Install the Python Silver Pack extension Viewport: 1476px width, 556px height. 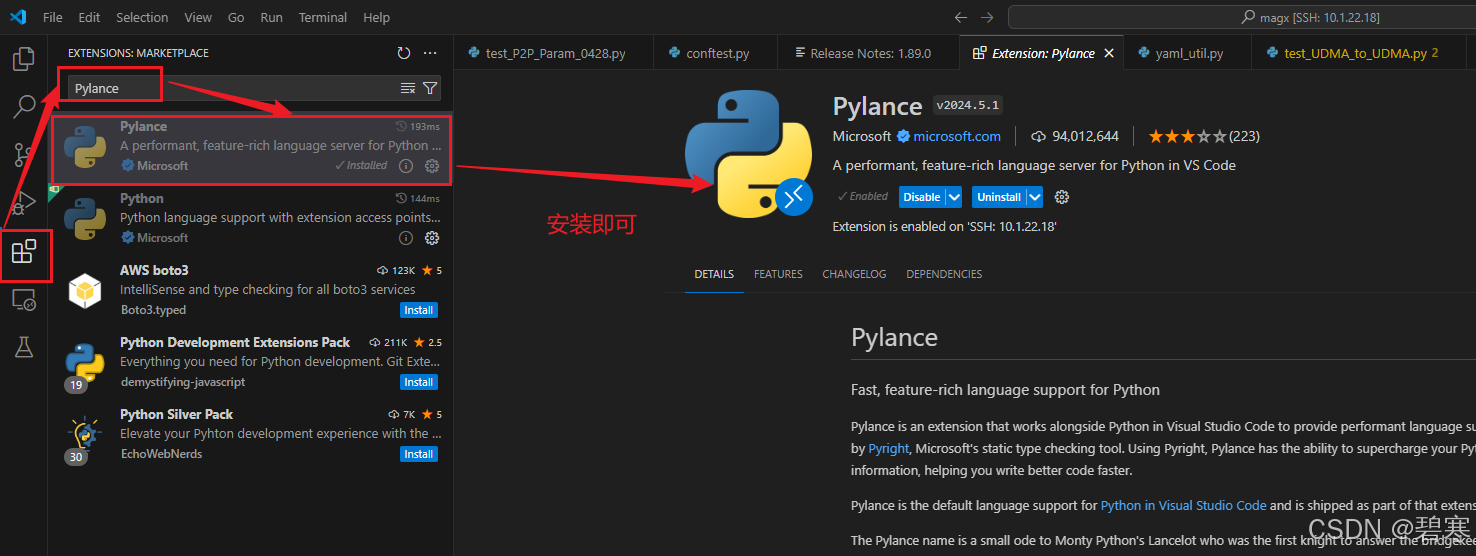419,454
